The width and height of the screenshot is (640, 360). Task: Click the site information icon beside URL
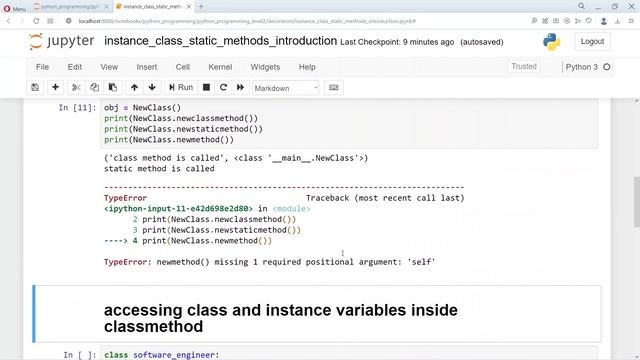click(69, 21)
